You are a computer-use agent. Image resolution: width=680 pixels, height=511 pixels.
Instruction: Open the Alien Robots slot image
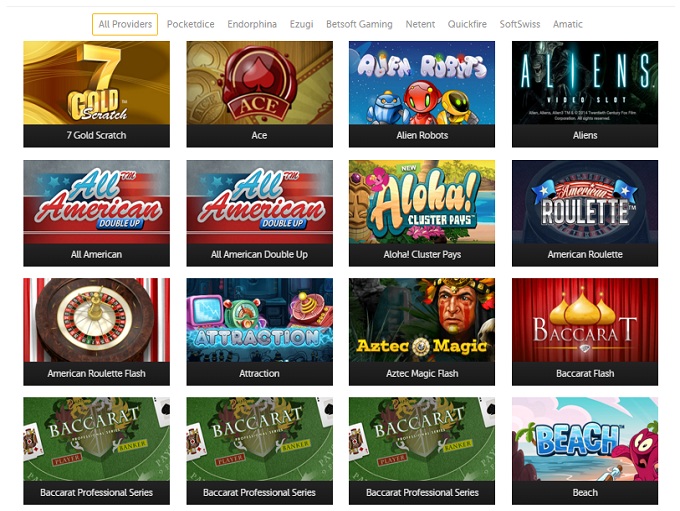[422, 83]
